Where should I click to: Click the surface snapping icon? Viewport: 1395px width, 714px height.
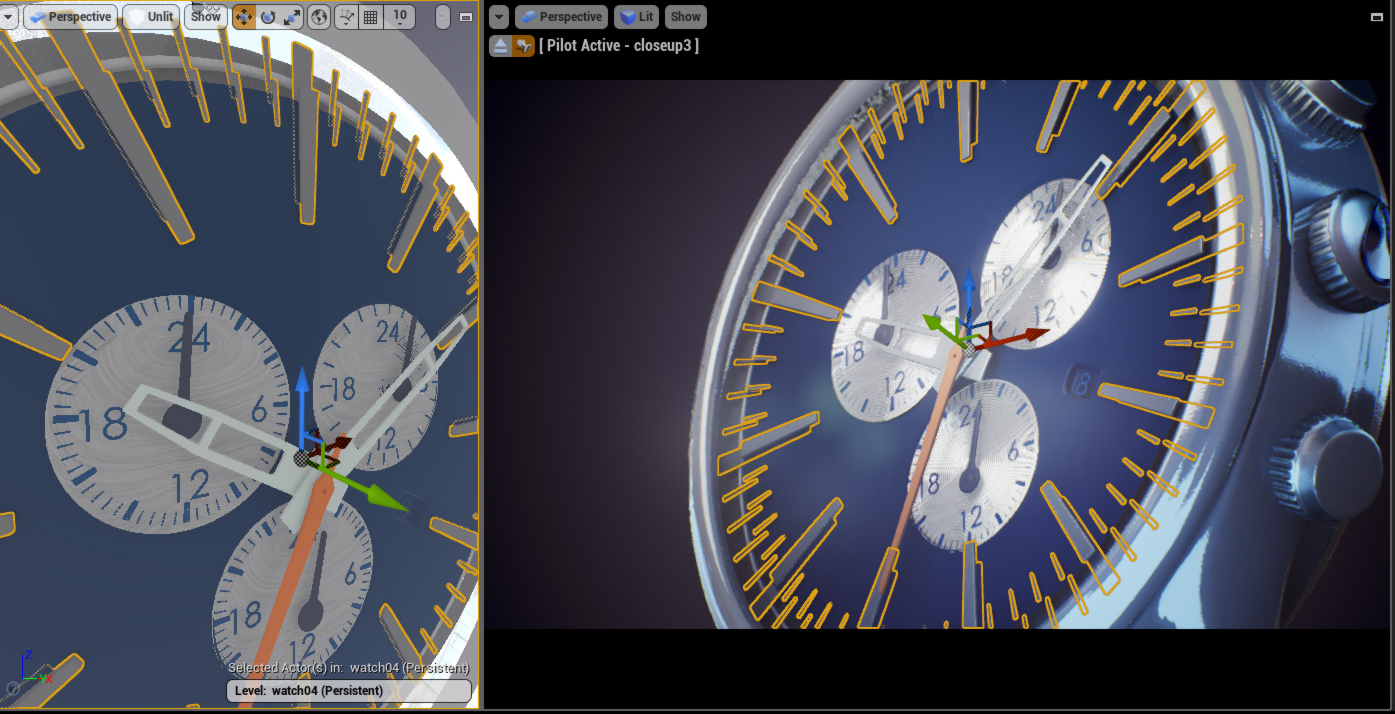pos(347,17)
